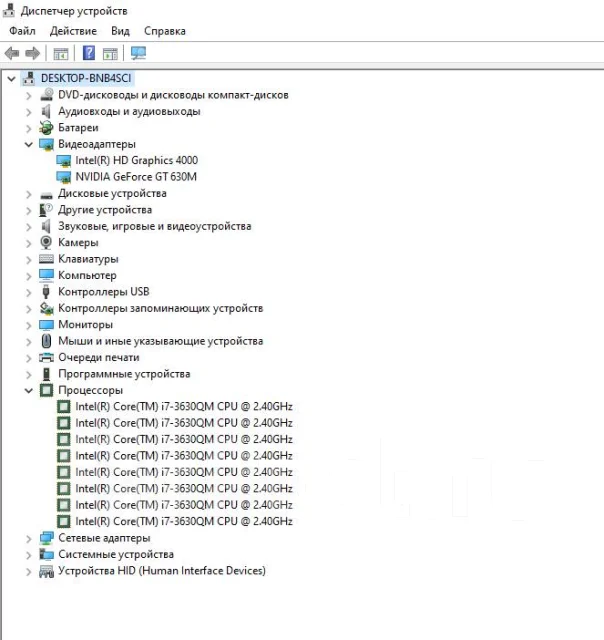
Task: Open the Файл menu
Action: pyautogui.click(x=22, y=31)
